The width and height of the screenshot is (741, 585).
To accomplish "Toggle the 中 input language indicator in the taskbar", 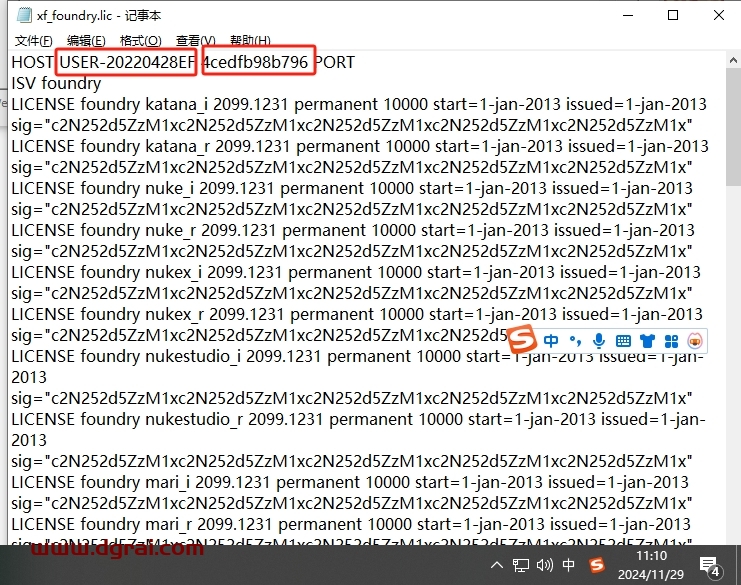I will [569, 565].
